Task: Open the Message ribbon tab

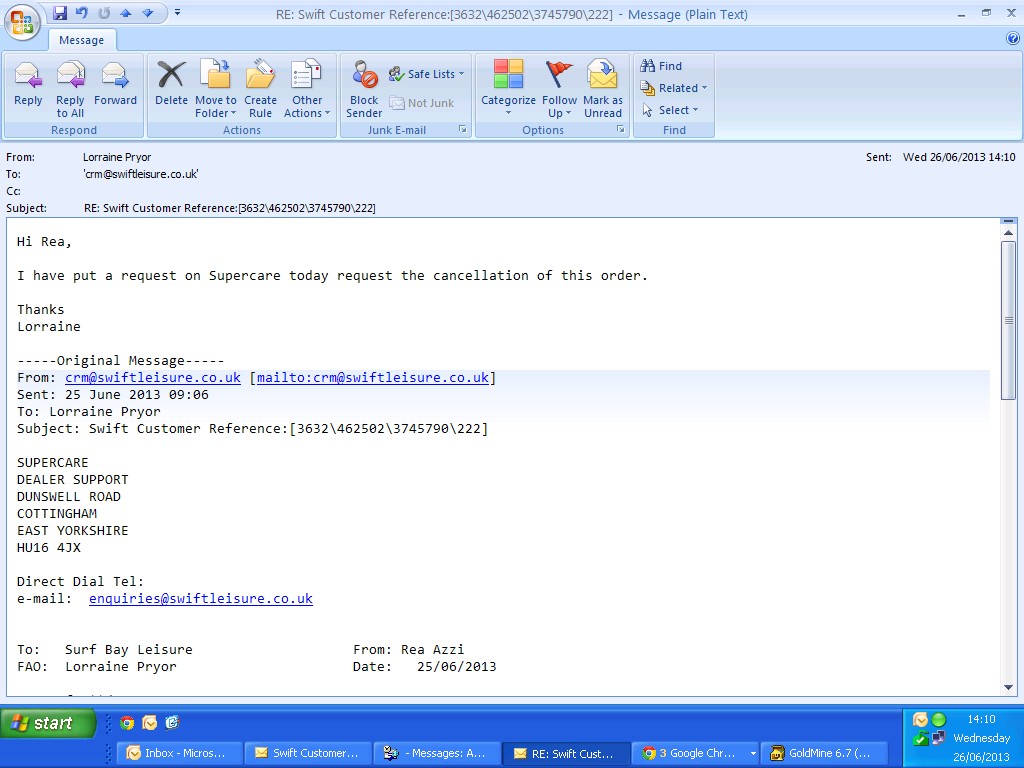Action: [82, 40]
